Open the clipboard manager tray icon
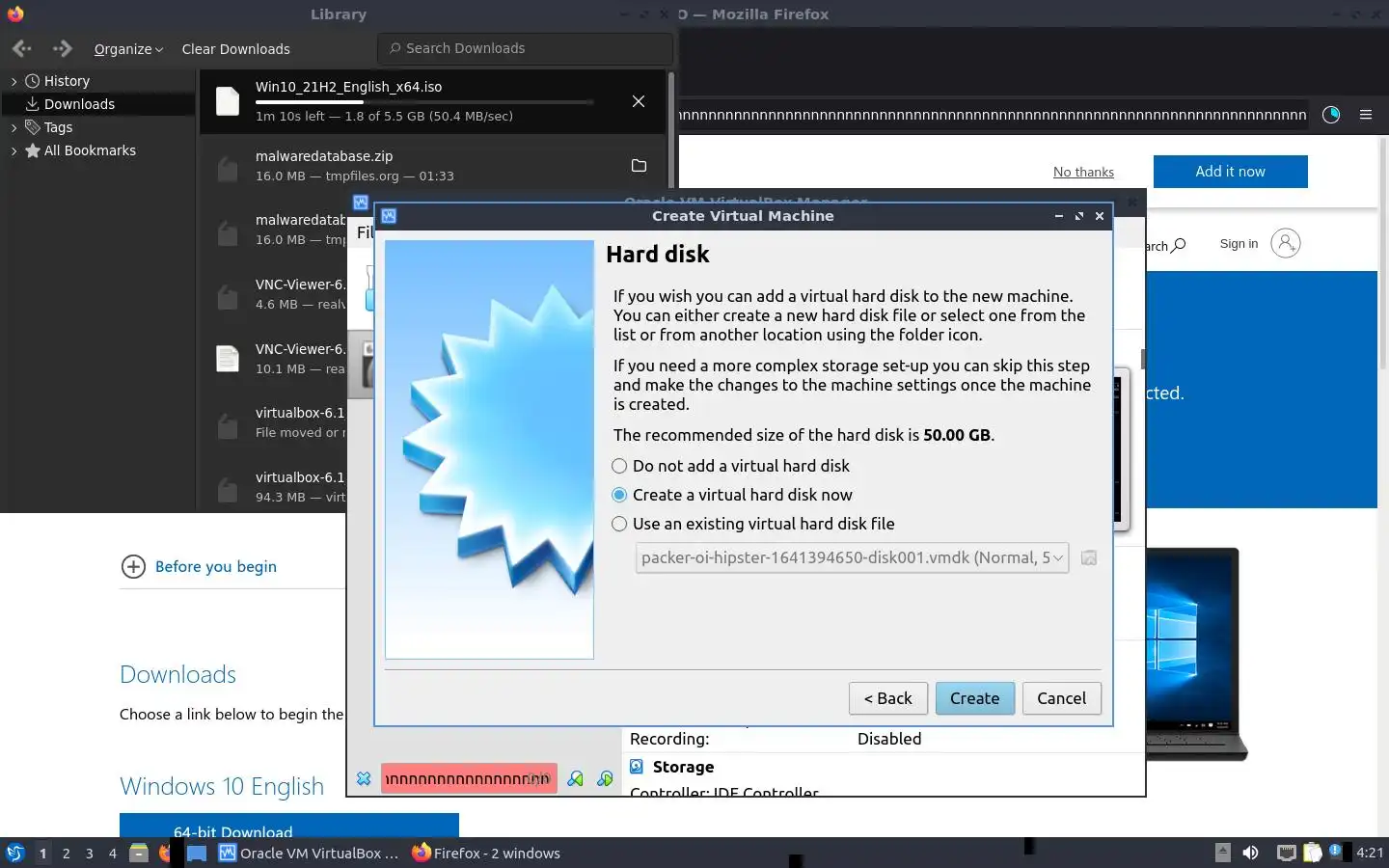Screen dimensions: 1389x868 tap(1312, 853)
